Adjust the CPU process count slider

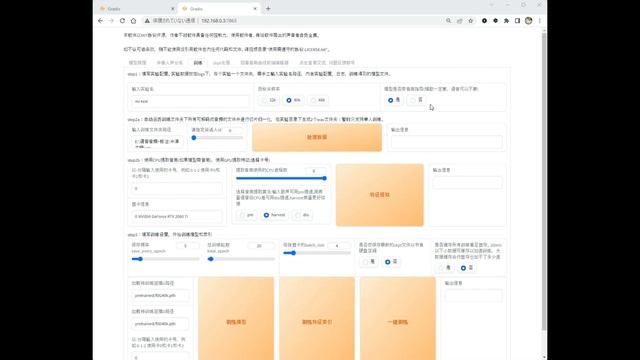281,178
